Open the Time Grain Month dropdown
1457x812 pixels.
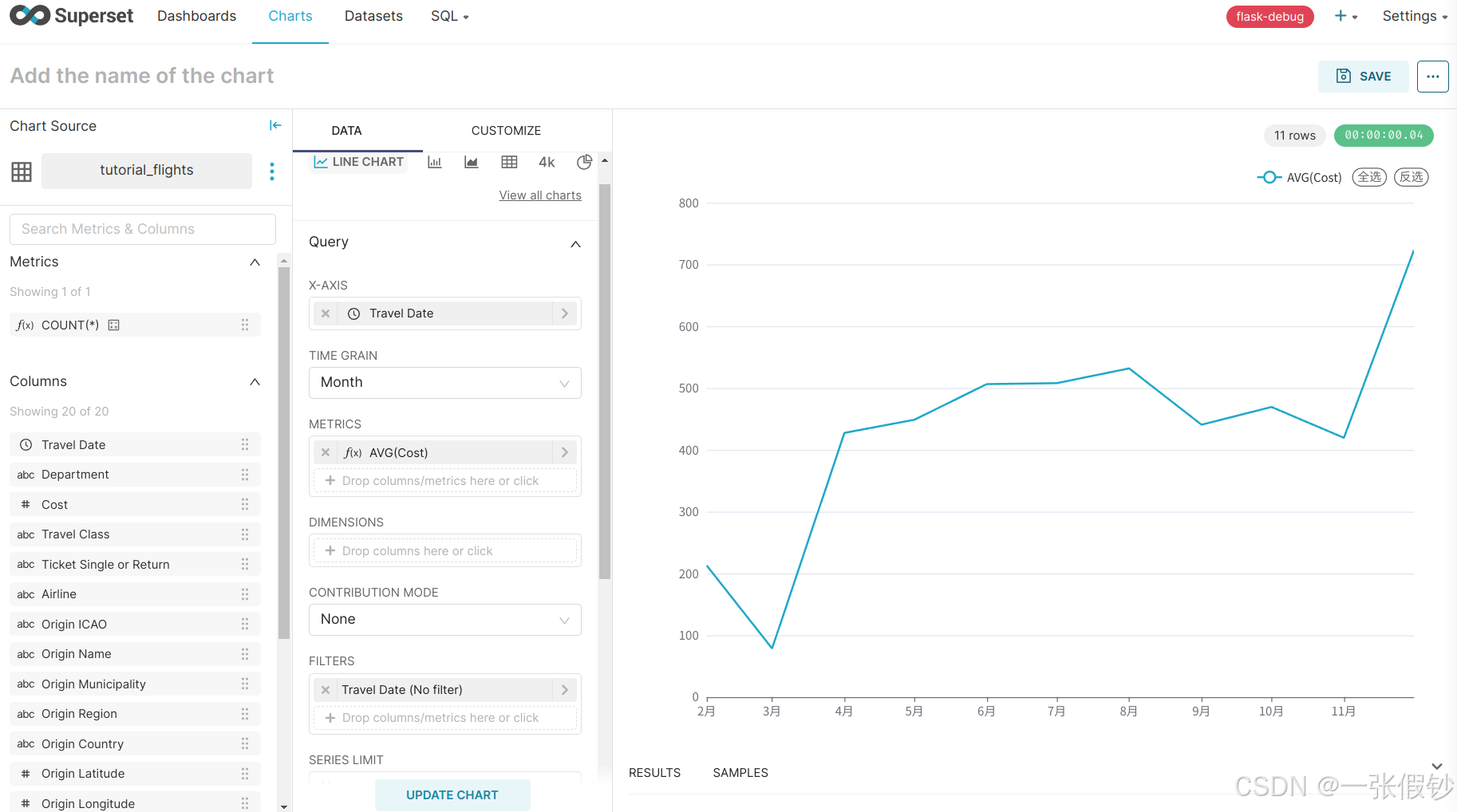pyautogui.click(x=444, y=383)
